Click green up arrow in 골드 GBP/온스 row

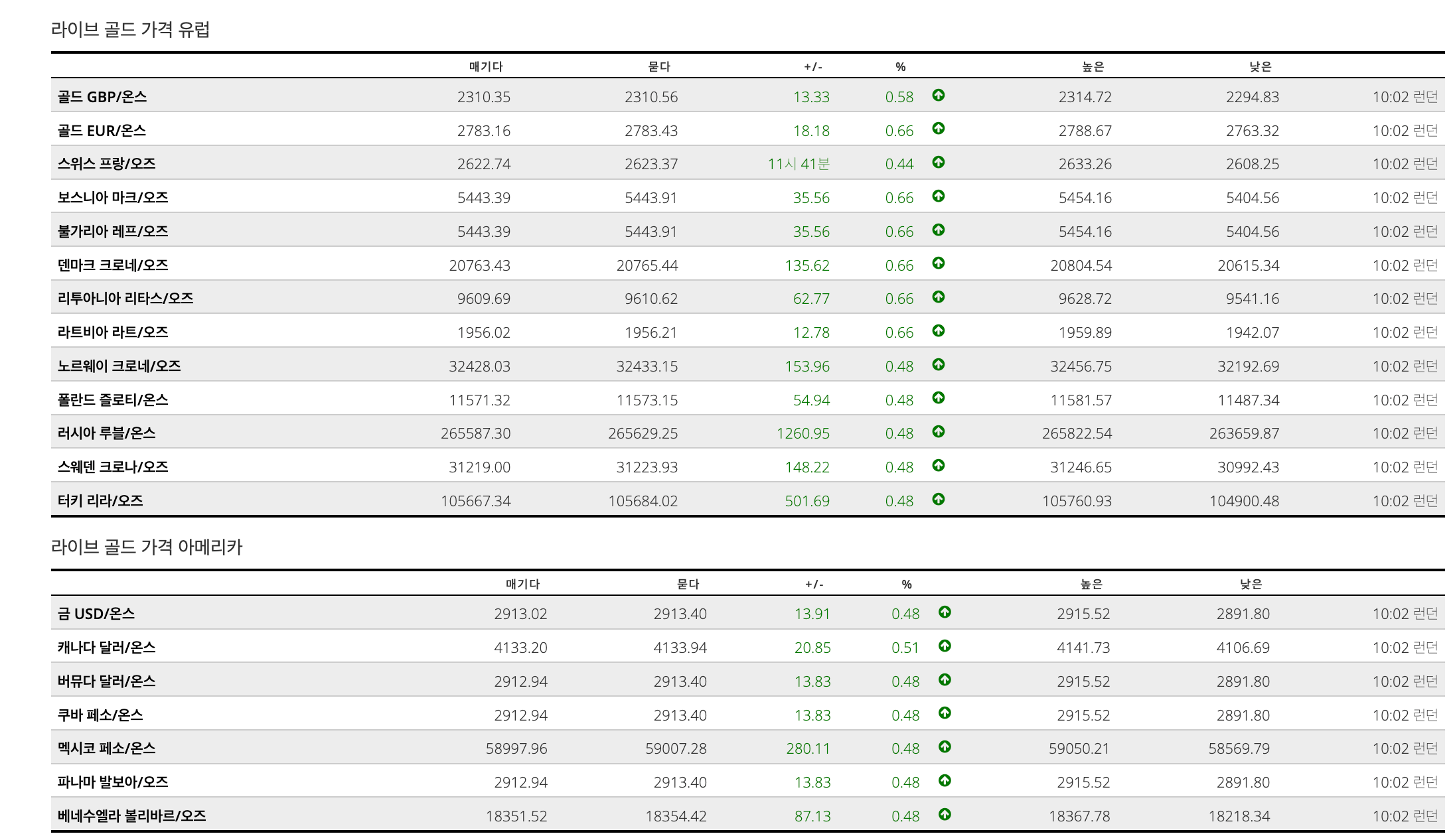[x=938, y=96]
